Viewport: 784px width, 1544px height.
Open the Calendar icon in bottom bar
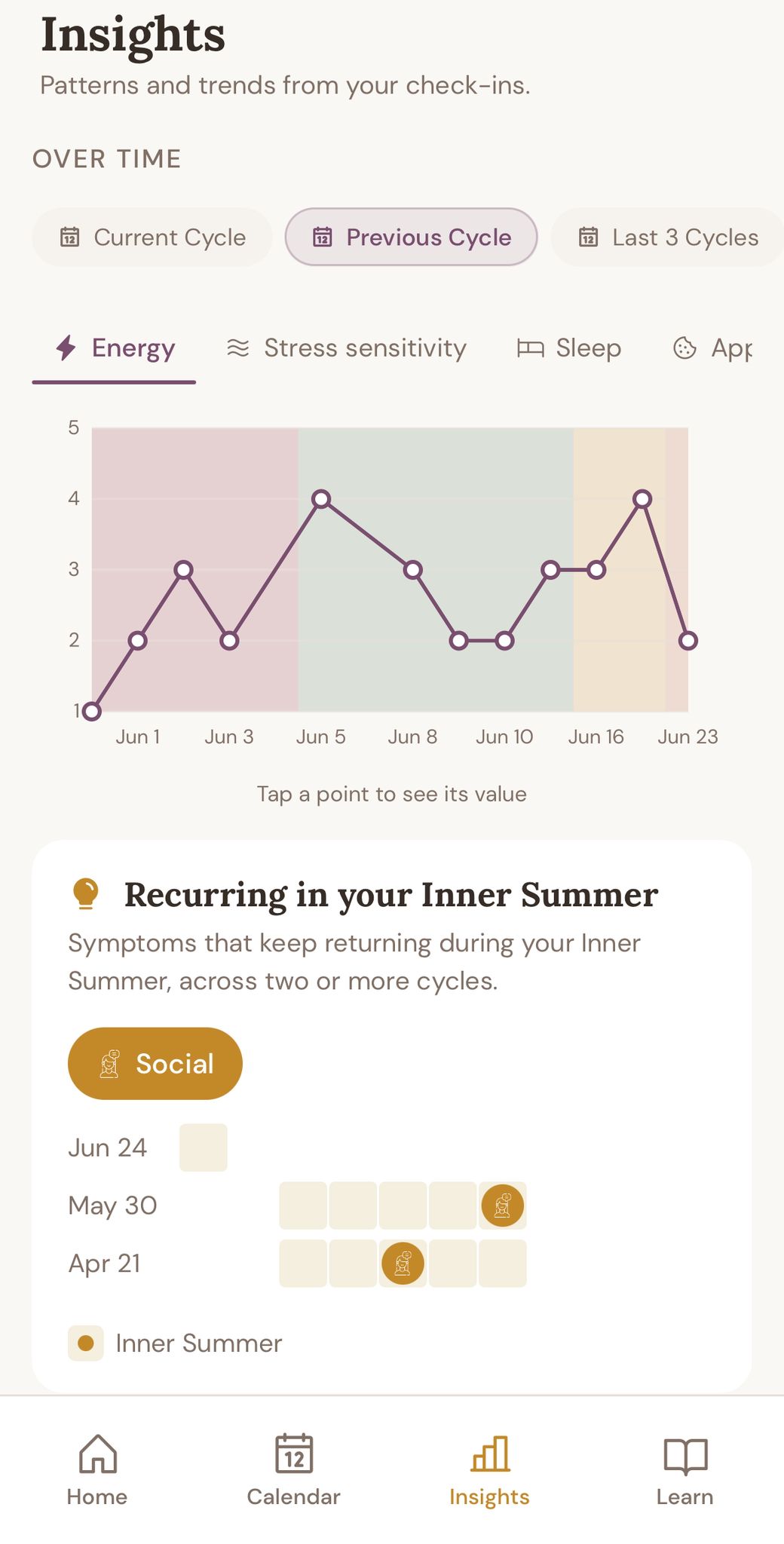click(x=294, y=1454)
